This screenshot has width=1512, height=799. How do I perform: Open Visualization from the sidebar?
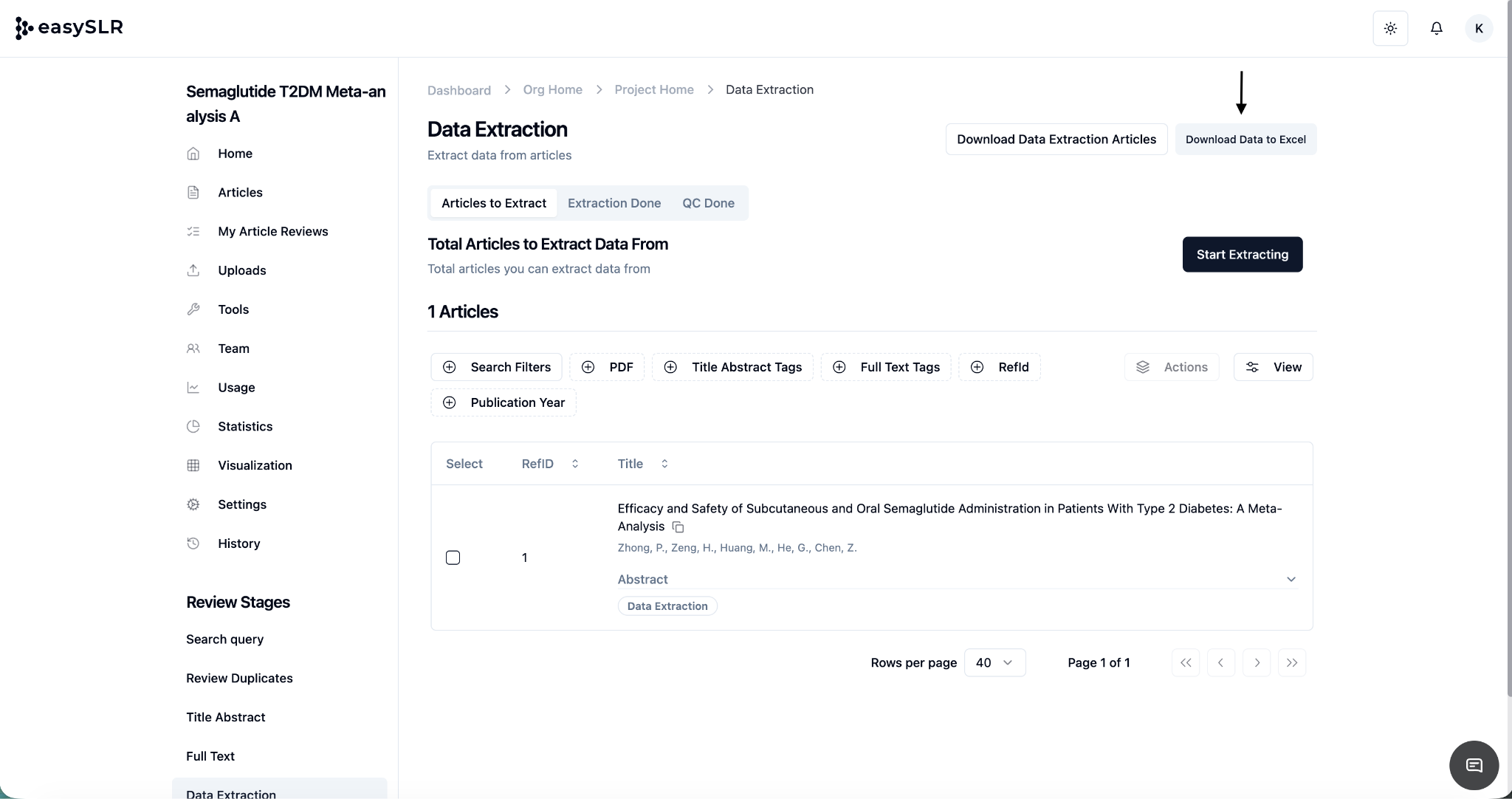(x=255, y=465)
